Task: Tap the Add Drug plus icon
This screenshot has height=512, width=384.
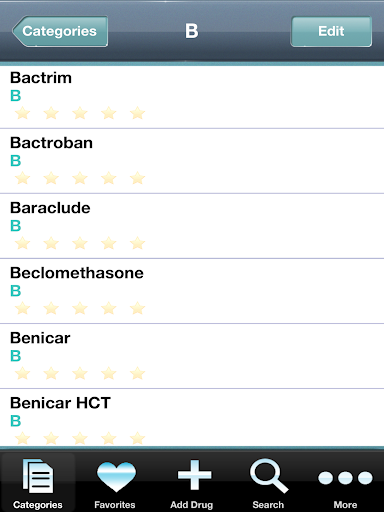Action: coord(194,475)
